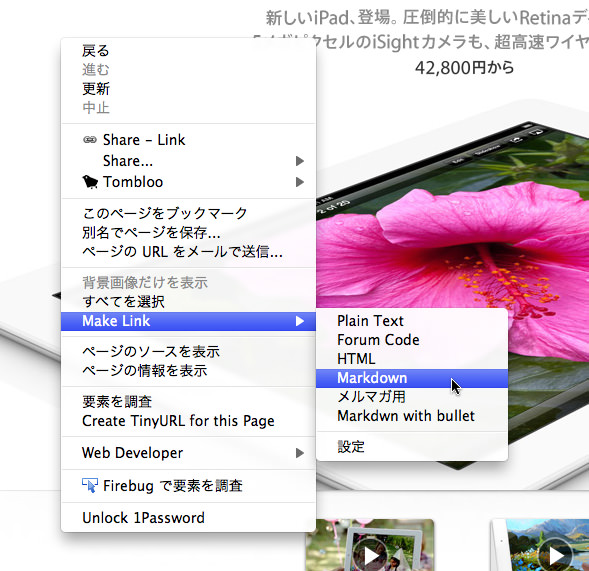Click the 42,800円から price text
Image resolution: width=589 pixels, height=571 pixels.
[464, 68]
